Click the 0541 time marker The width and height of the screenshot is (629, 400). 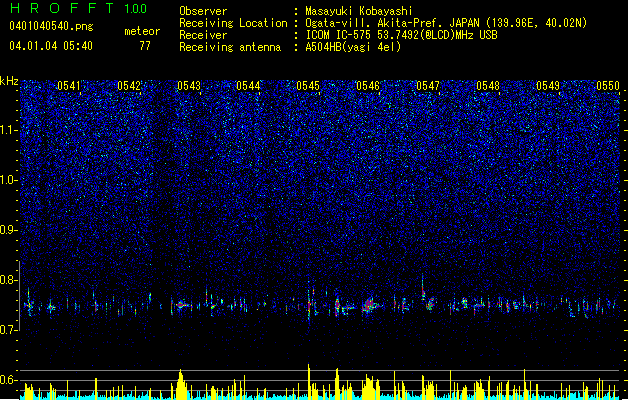click(x=69, y=86)
